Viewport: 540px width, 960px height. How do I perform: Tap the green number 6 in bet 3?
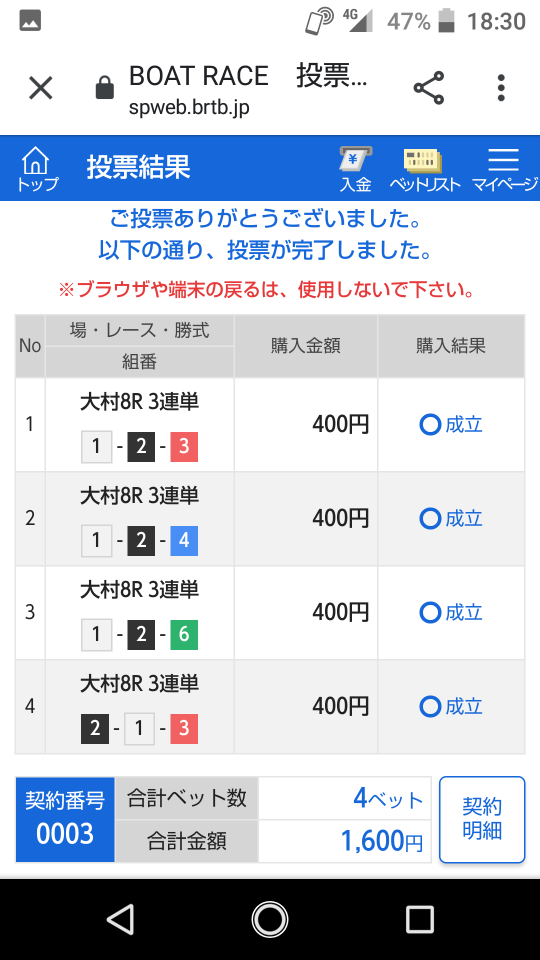point(184,635)
